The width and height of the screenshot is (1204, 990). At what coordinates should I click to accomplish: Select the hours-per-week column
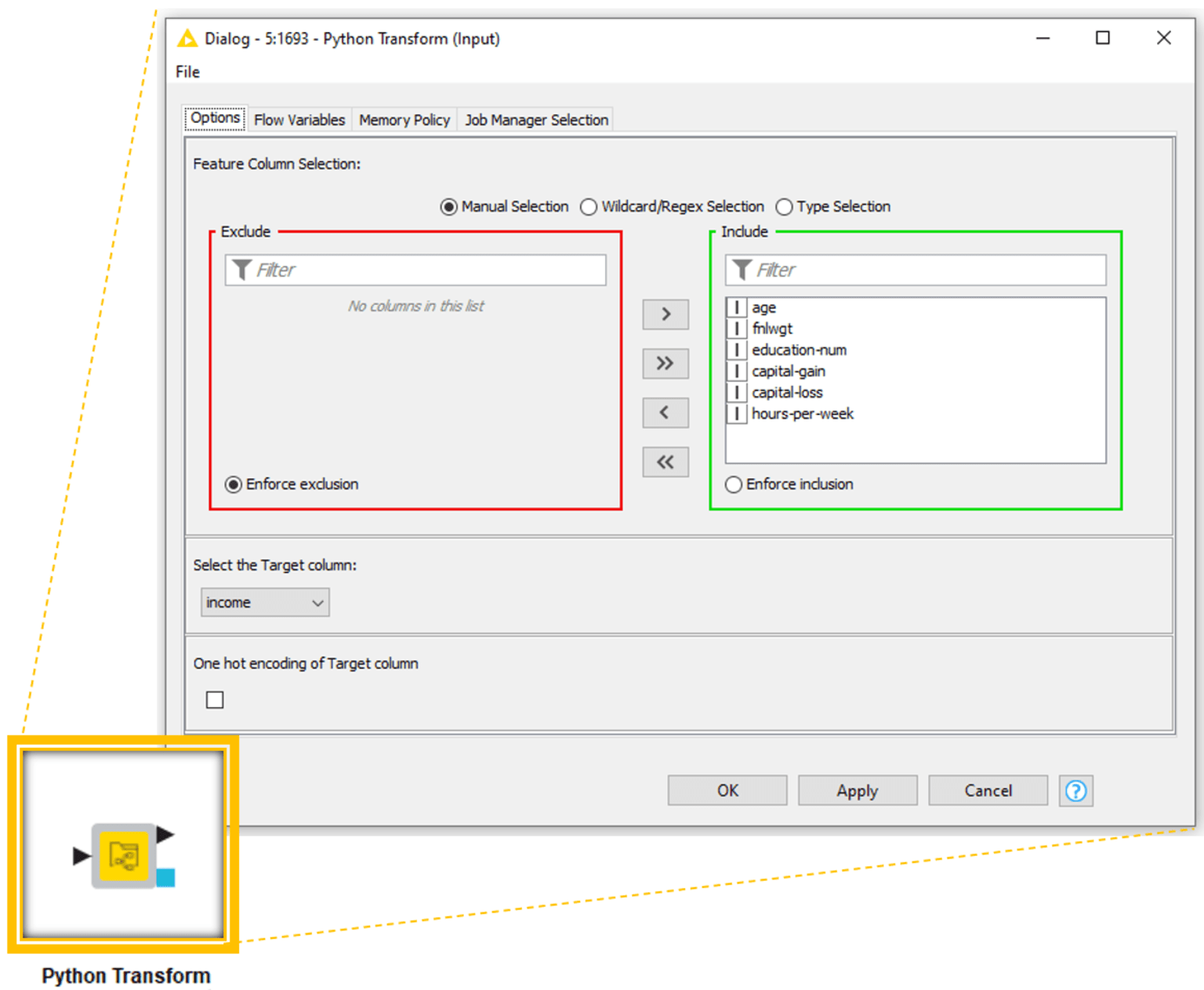point(916,414)
